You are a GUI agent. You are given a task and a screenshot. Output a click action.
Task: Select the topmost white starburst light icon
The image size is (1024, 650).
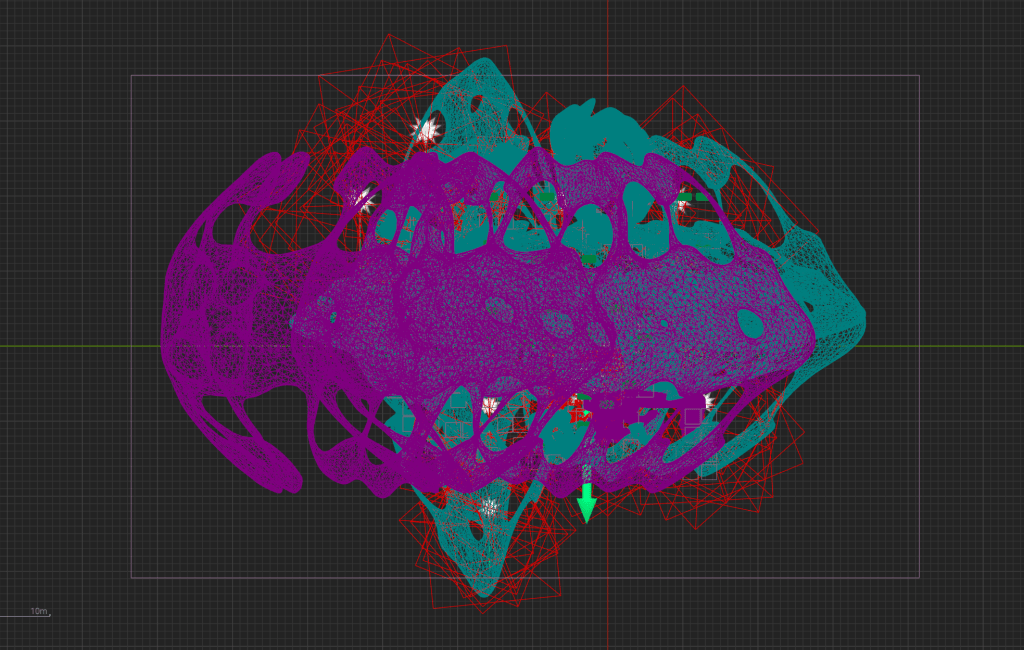tap(428, 130)
